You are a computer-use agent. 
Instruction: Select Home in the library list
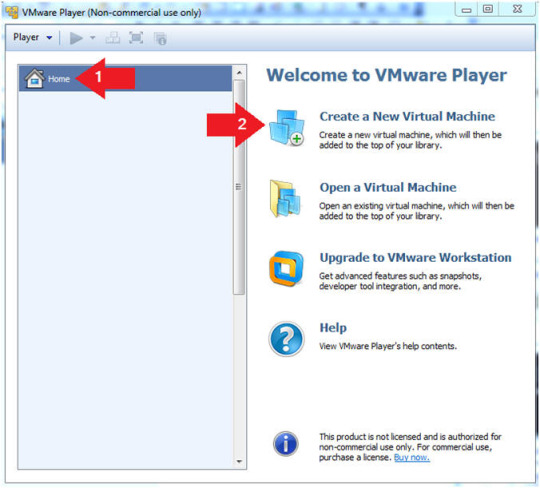pos(125,79)
